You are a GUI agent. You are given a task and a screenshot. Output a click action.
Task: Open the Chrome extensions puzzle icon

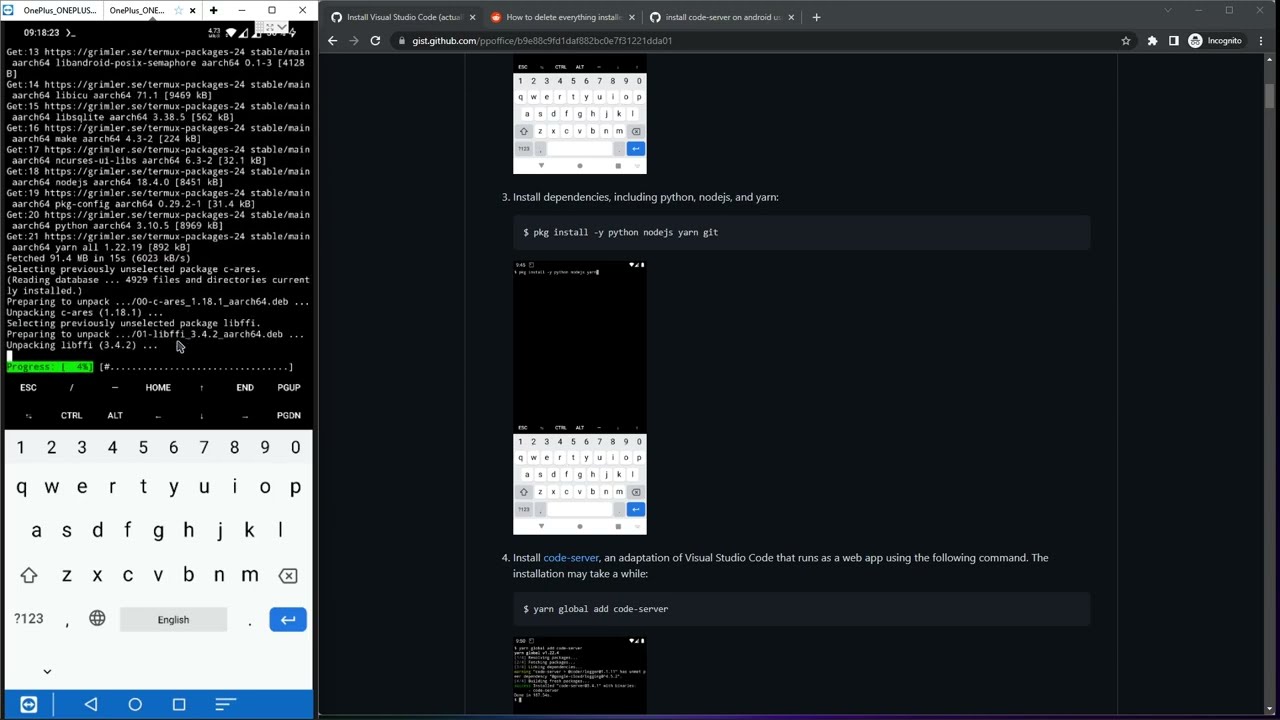pos(1152,41)
